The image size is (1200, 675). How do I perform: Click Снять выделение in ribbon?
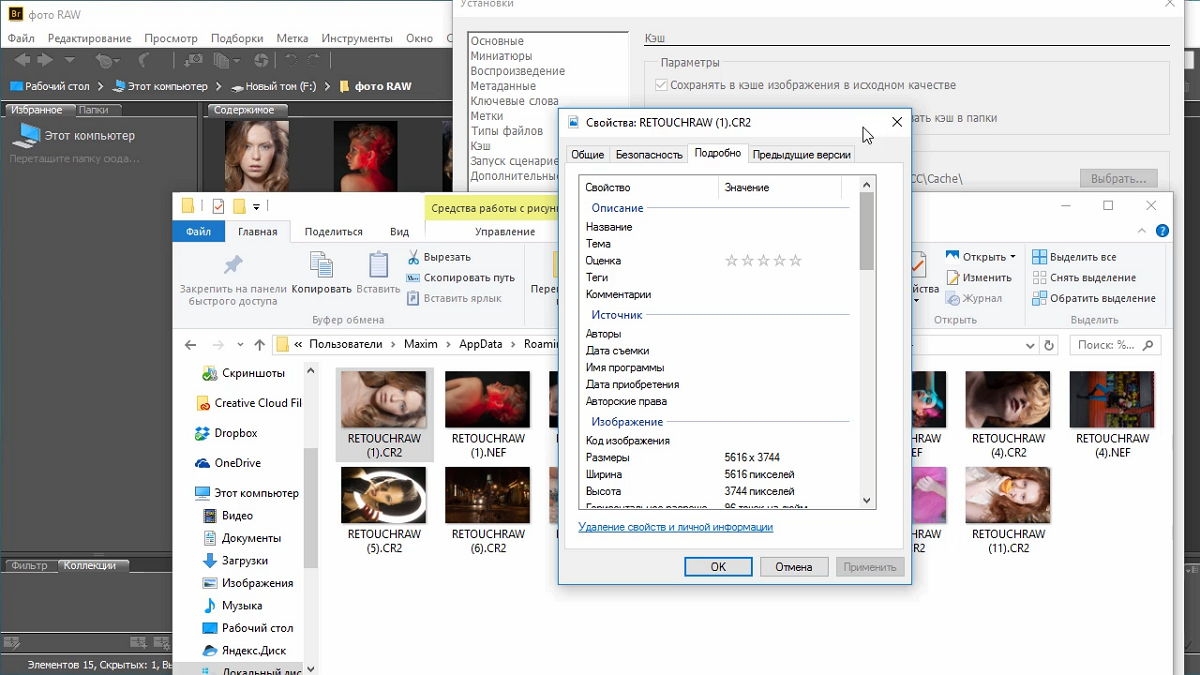(1084, 278)
